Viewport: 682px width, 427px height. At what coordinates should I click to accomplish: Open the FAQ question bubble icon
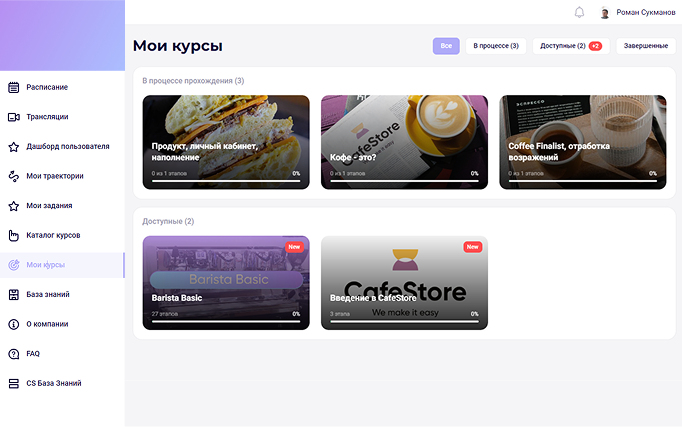pos(13,354)
